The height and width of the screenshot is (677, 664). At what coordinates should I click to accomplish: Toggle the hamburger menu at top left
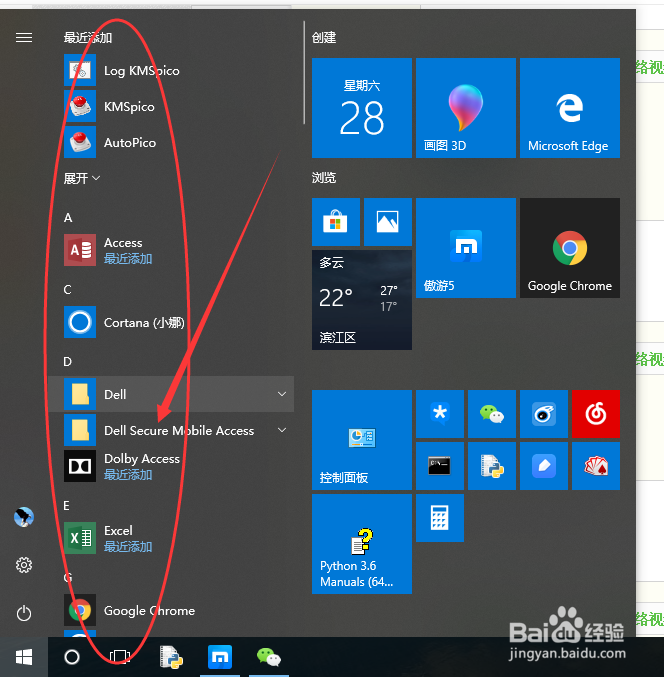24,38
